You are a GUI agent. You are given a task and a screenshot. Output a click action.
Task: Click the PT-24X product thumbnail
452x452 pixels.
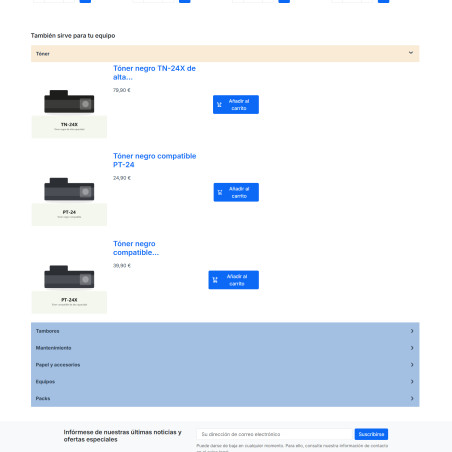(69, 276)
